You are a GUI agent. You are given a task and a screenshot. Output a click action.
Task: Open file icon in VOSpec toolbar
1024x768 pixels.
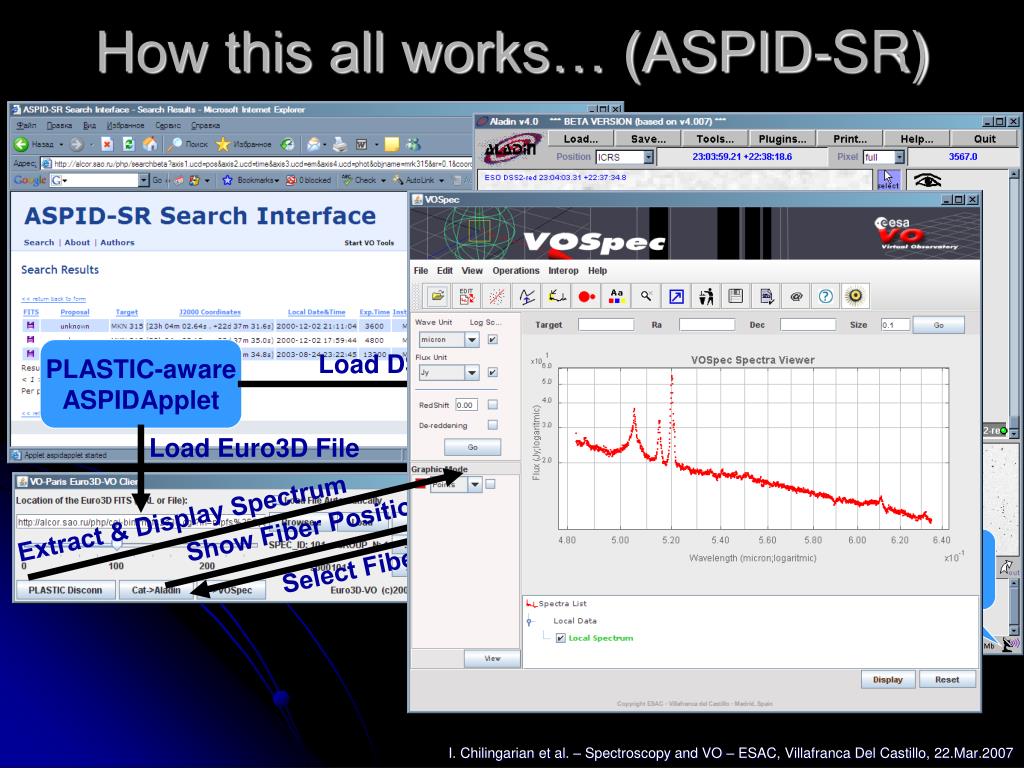coord(437,296)
